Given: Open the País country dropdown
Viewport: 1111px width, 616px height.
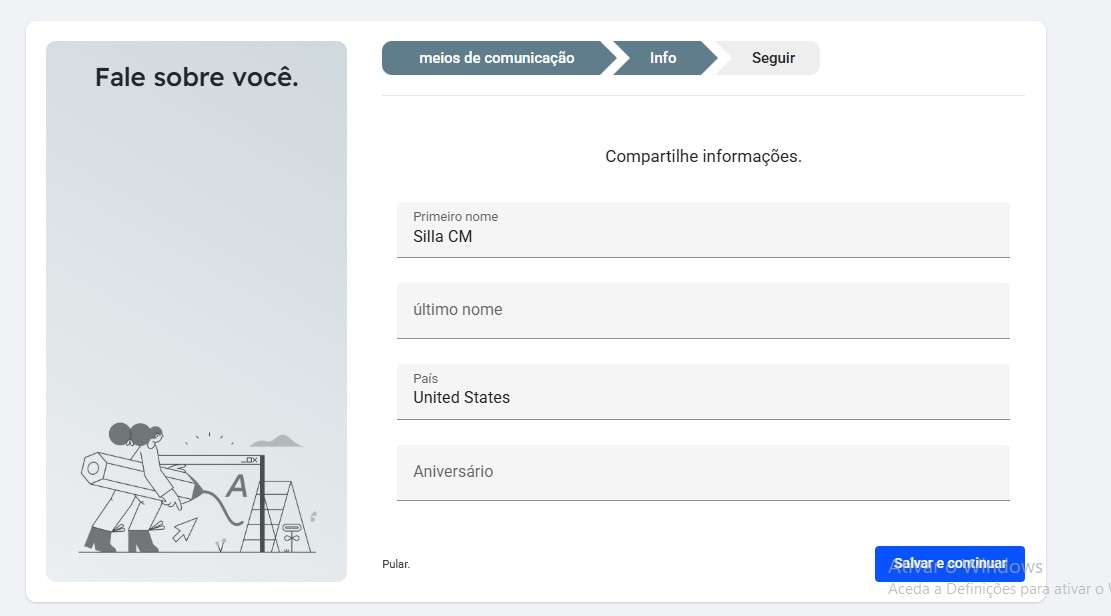Looking at the screenshot, I should pos(702,392).
